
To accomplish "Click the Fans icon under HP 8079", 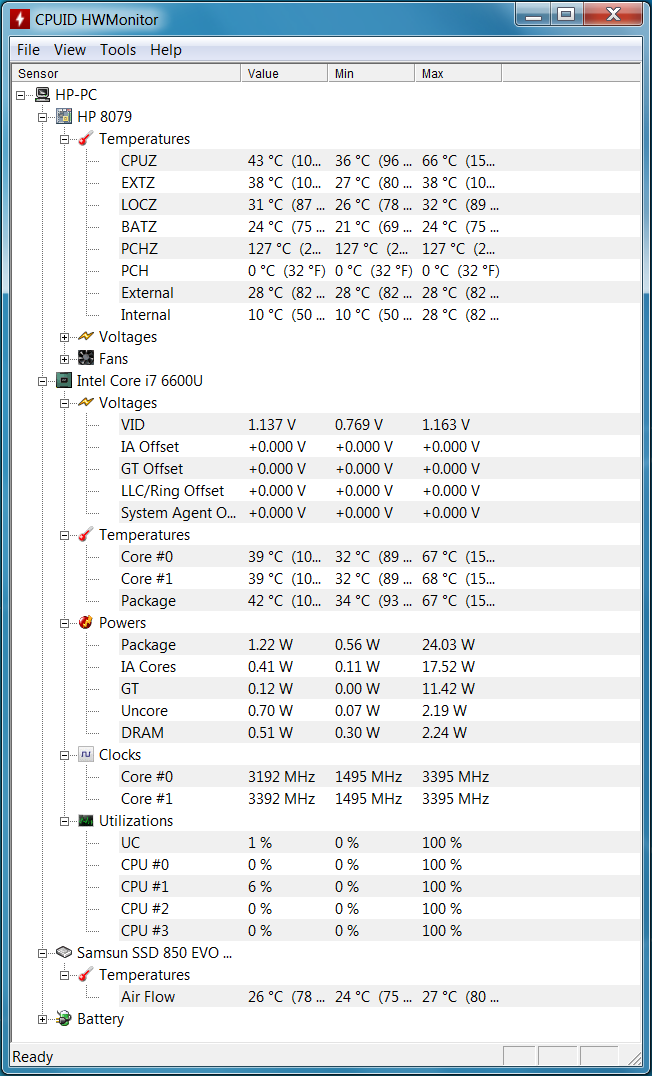I will (86, 358).
